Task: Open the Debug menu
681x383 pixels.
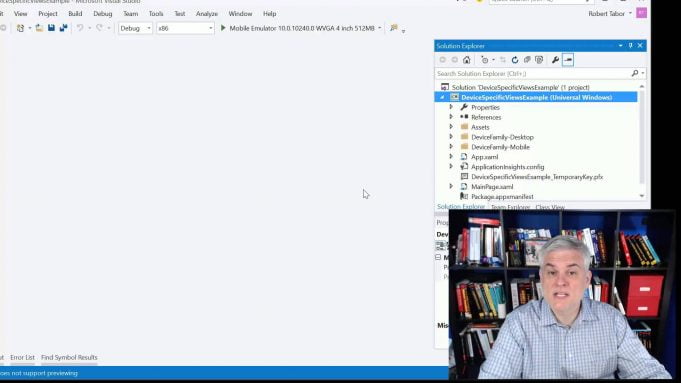Action: tap(102, 14)
